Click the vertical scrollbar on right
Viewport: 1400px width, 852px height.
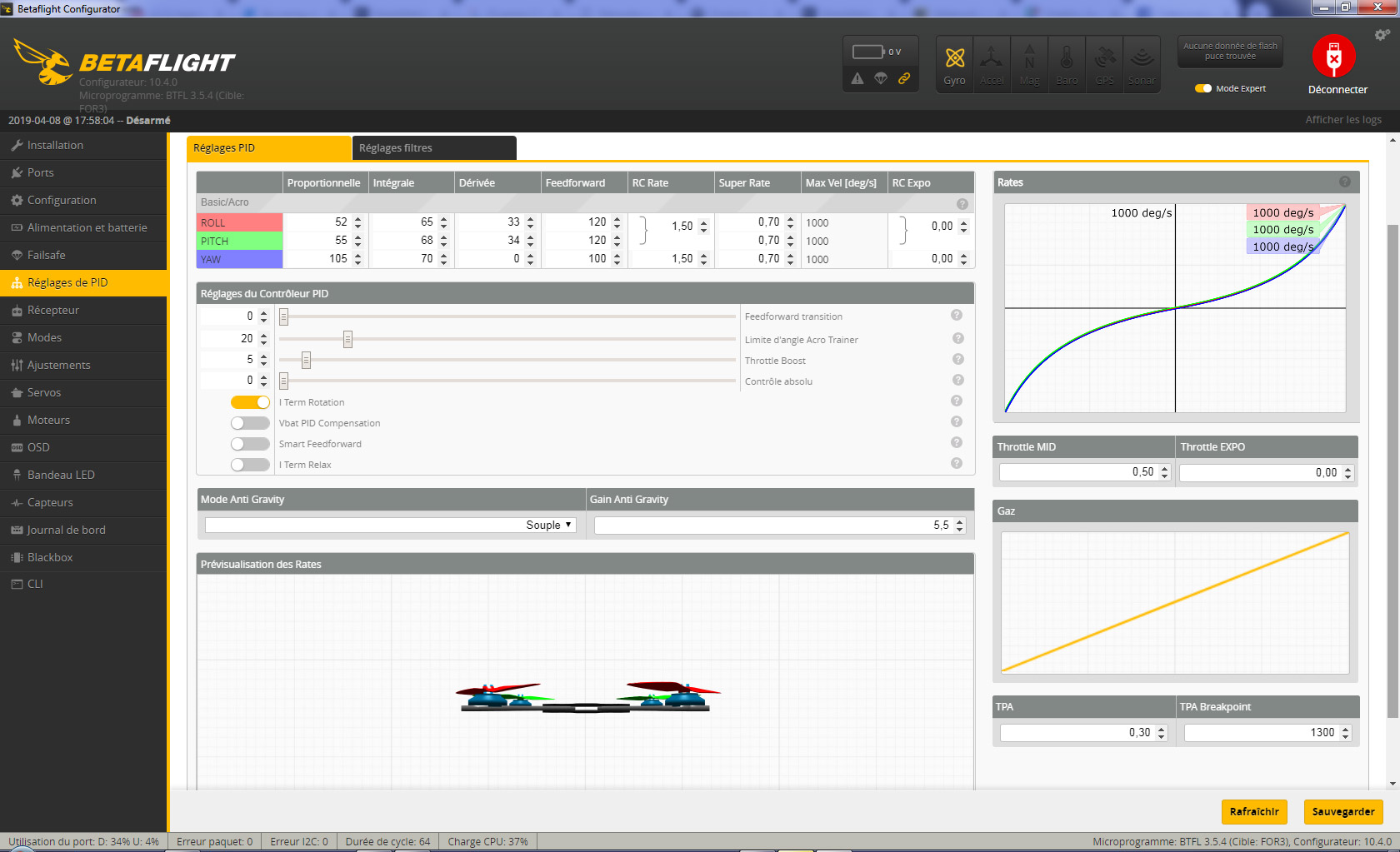click(x=1392, y=471)
